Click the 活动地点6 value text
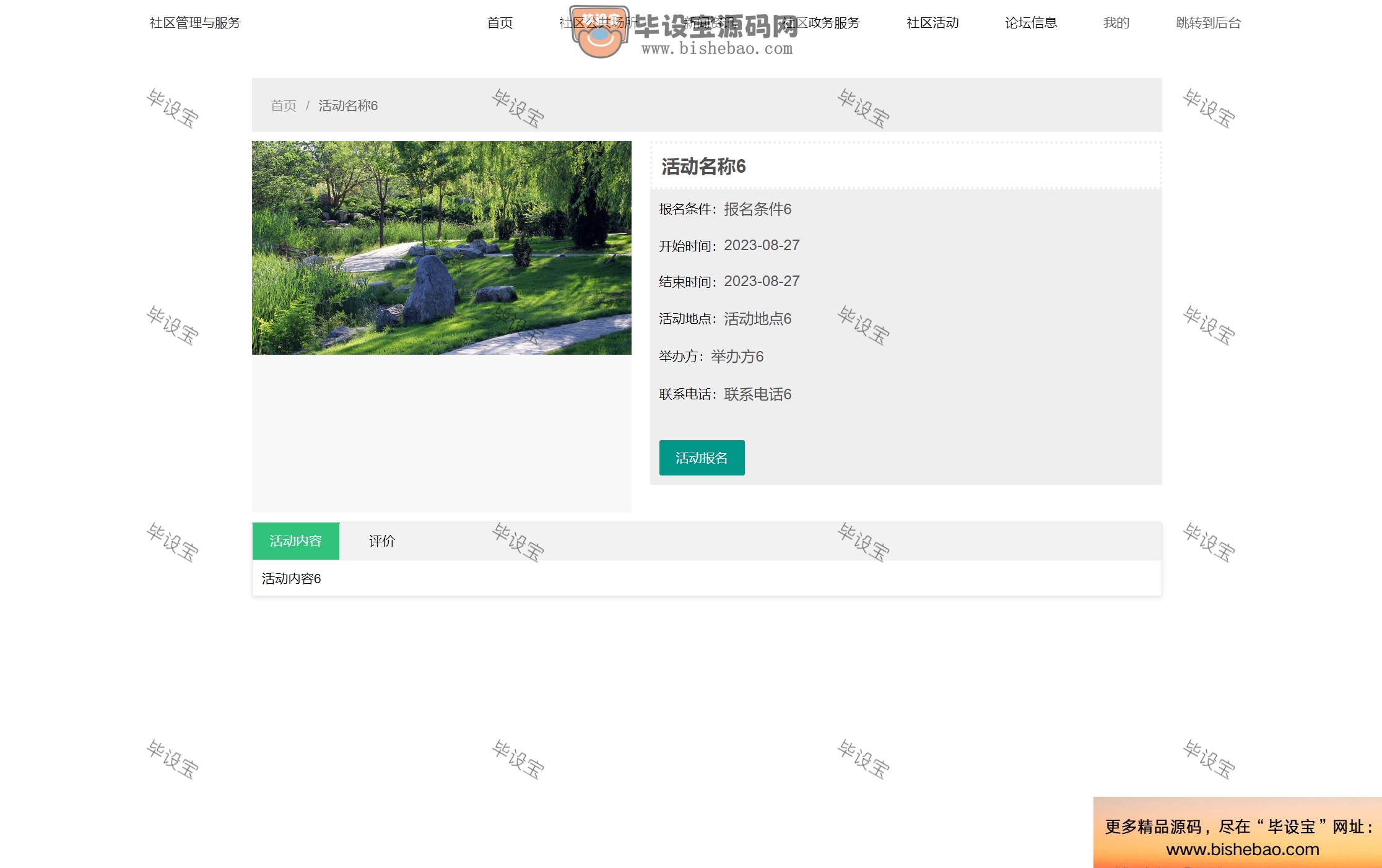This screenshot has width=1382, height=868. point(758,319)
